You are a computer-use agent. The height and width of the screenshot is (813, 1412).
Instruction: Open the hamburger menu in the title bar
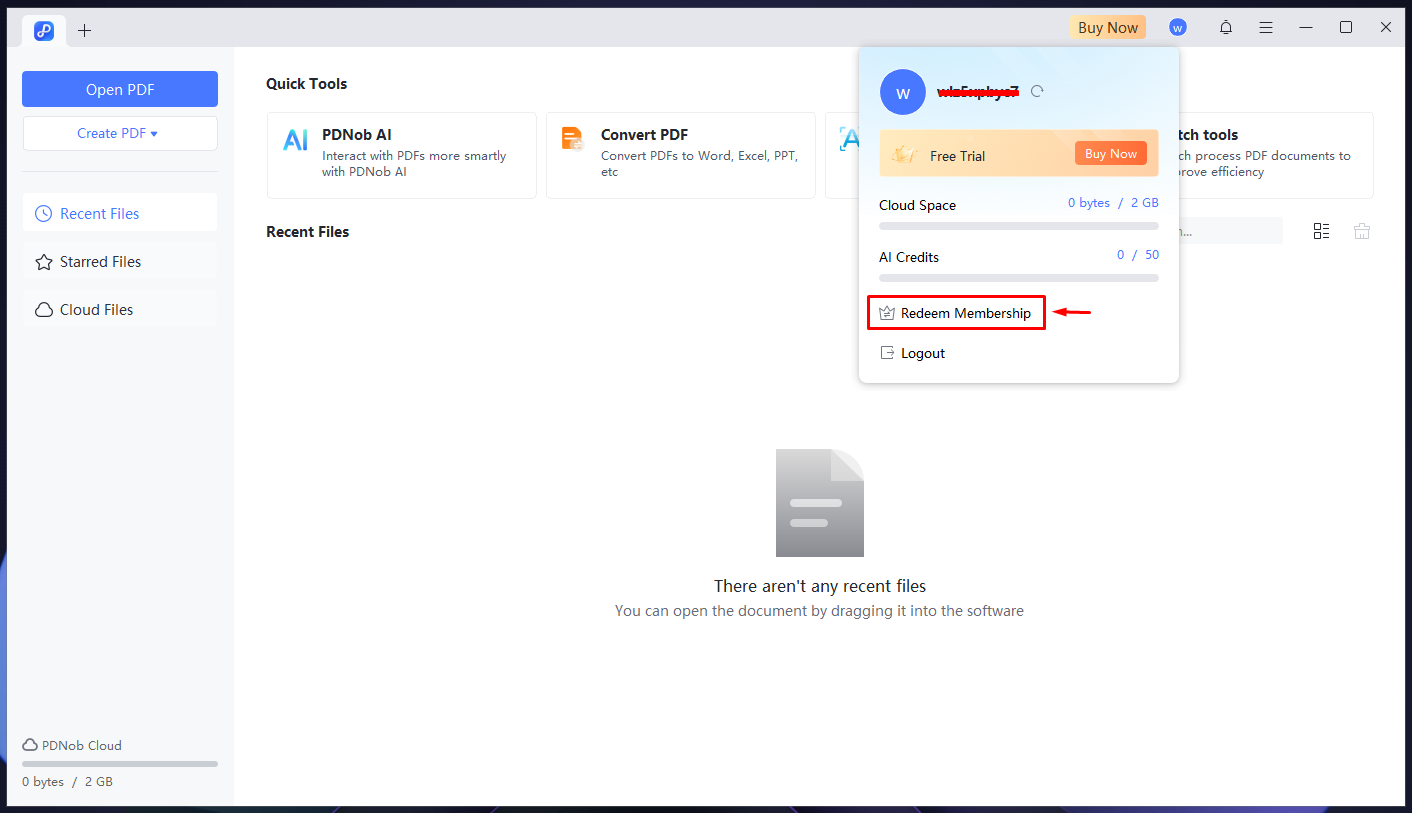1266,28
